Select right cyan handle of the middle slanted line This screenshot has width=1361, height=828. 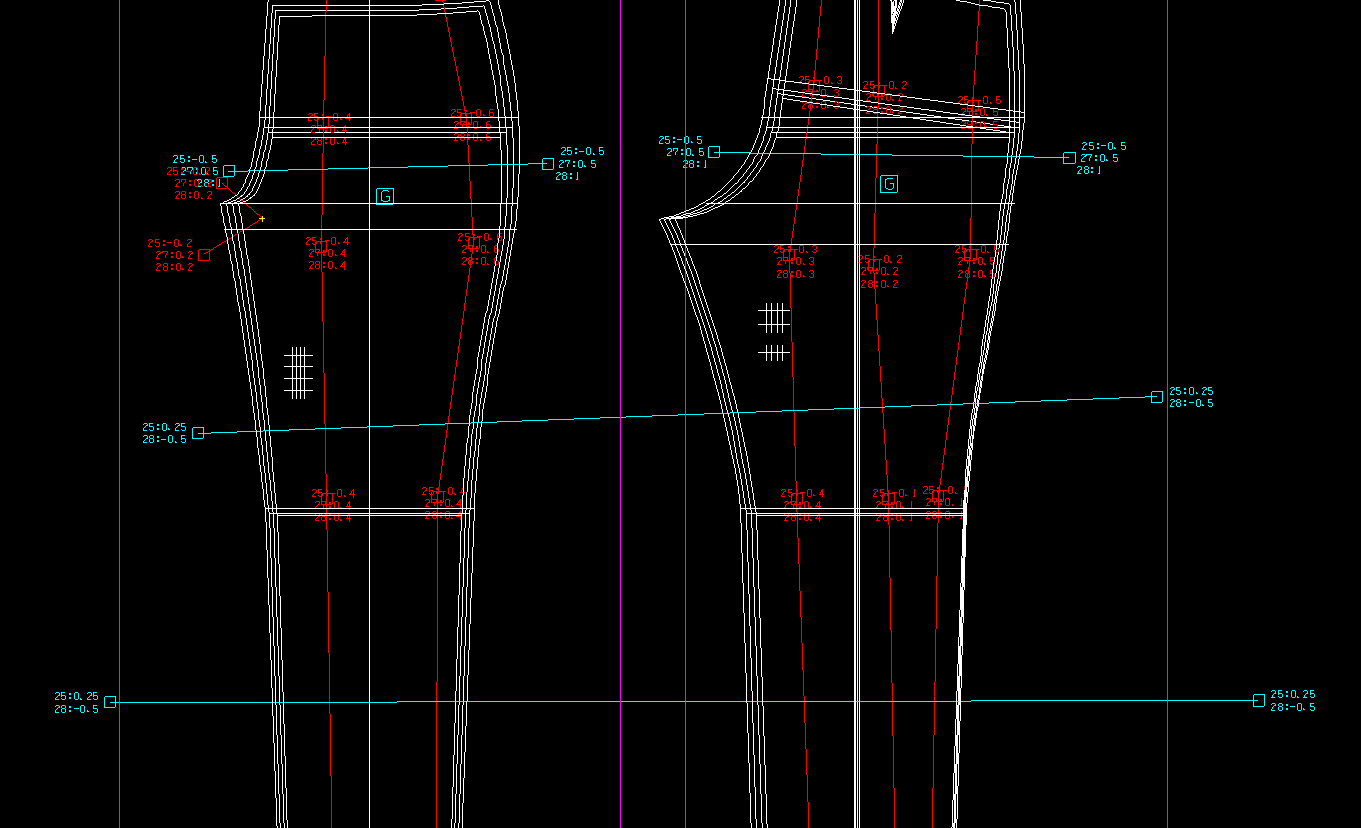pyautogui.click(x=1157, y=397)
